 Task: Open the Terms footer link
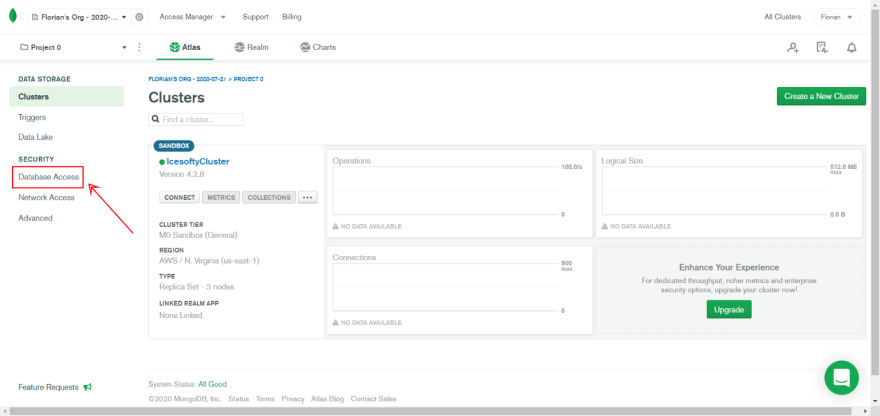265,399
